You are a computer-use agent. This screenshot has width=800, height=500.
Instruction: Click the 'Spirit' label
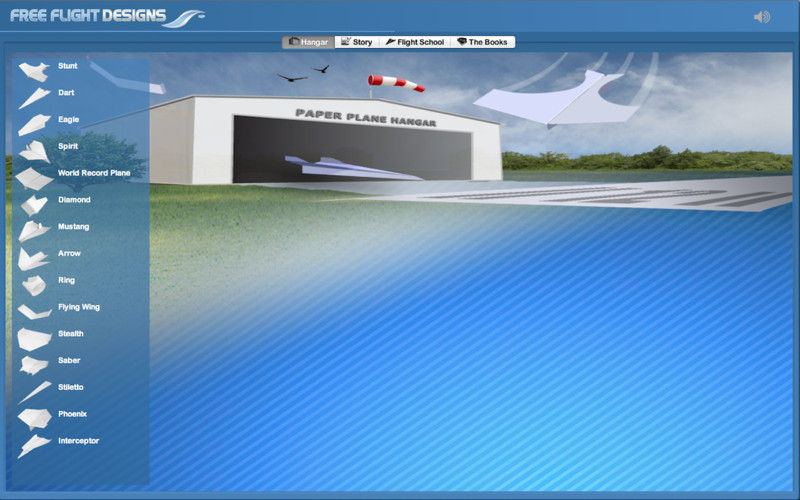click(x=68, y=146)
